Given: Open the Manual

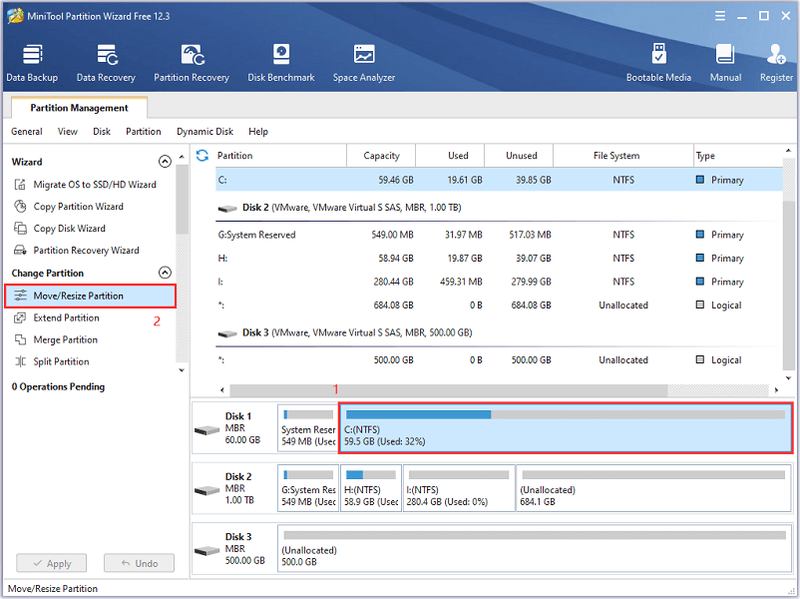Looking at the screenshot, I should tap(726, 63).
